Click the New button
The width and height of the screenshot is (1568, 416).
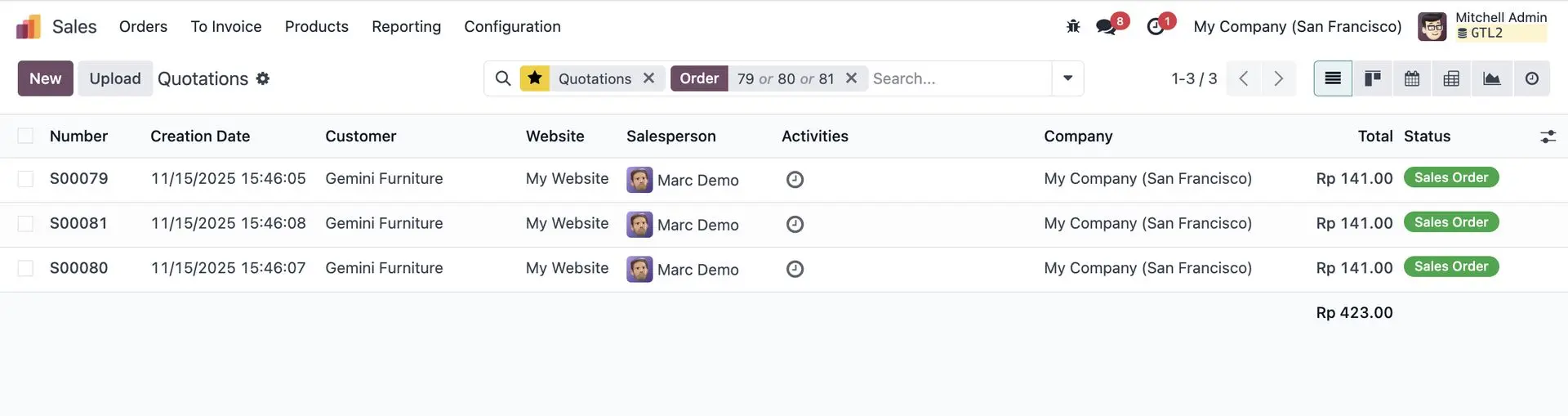(x=46, y=78)
